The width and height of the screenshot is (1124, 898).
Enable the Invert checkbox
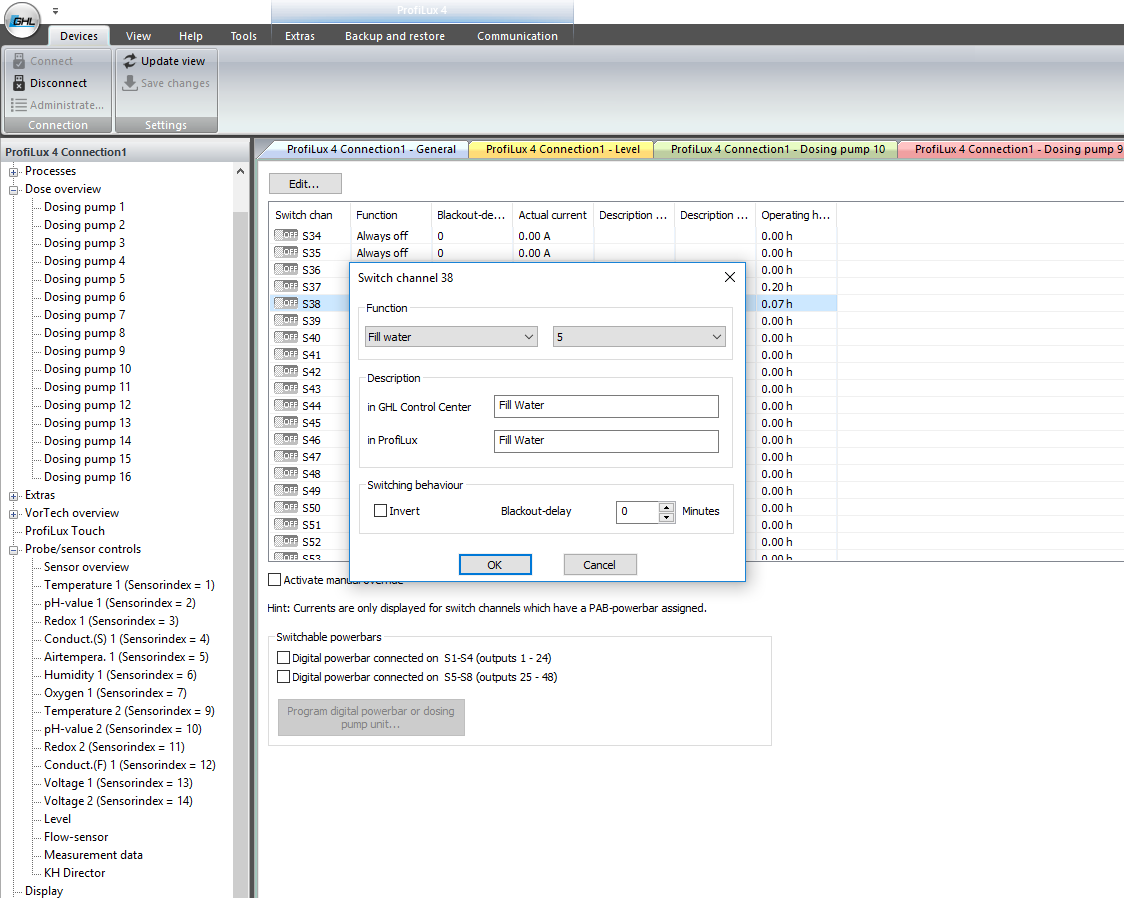click(x=381, y=511)
